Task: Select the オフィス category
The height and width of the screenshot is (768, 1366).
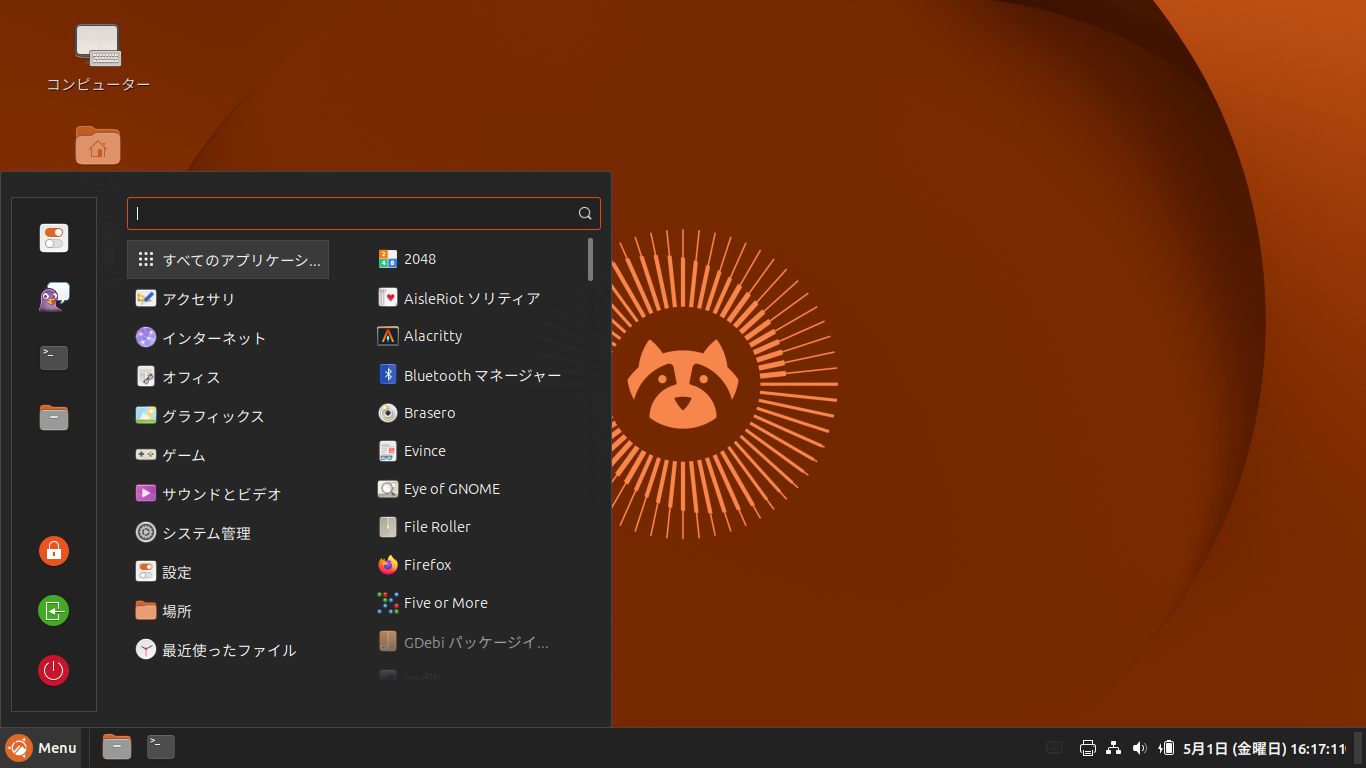Action: pos(228,377)
